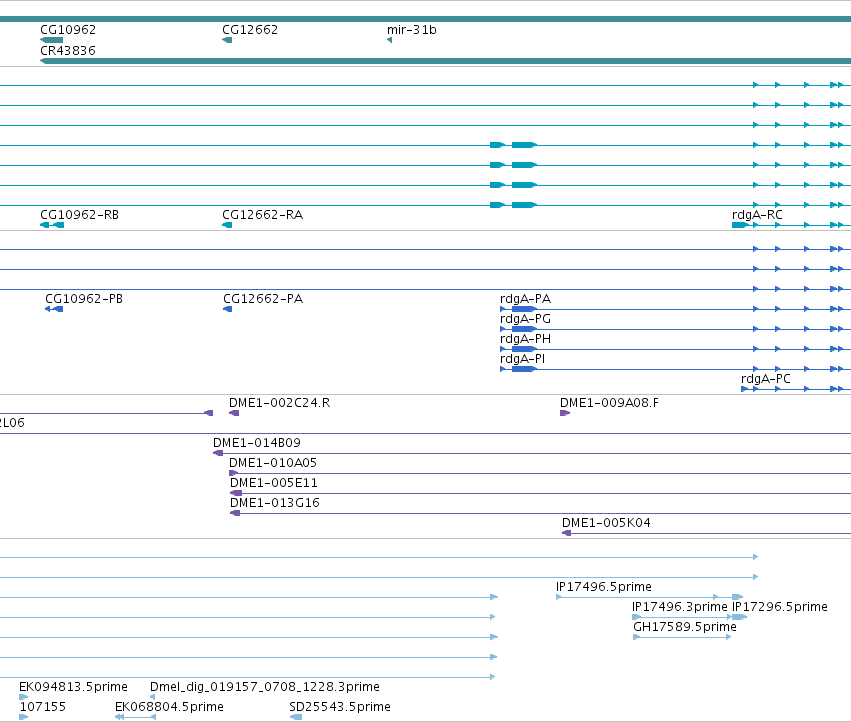
Task: Select the EK068804.5prime EST label
Action: 169,707
